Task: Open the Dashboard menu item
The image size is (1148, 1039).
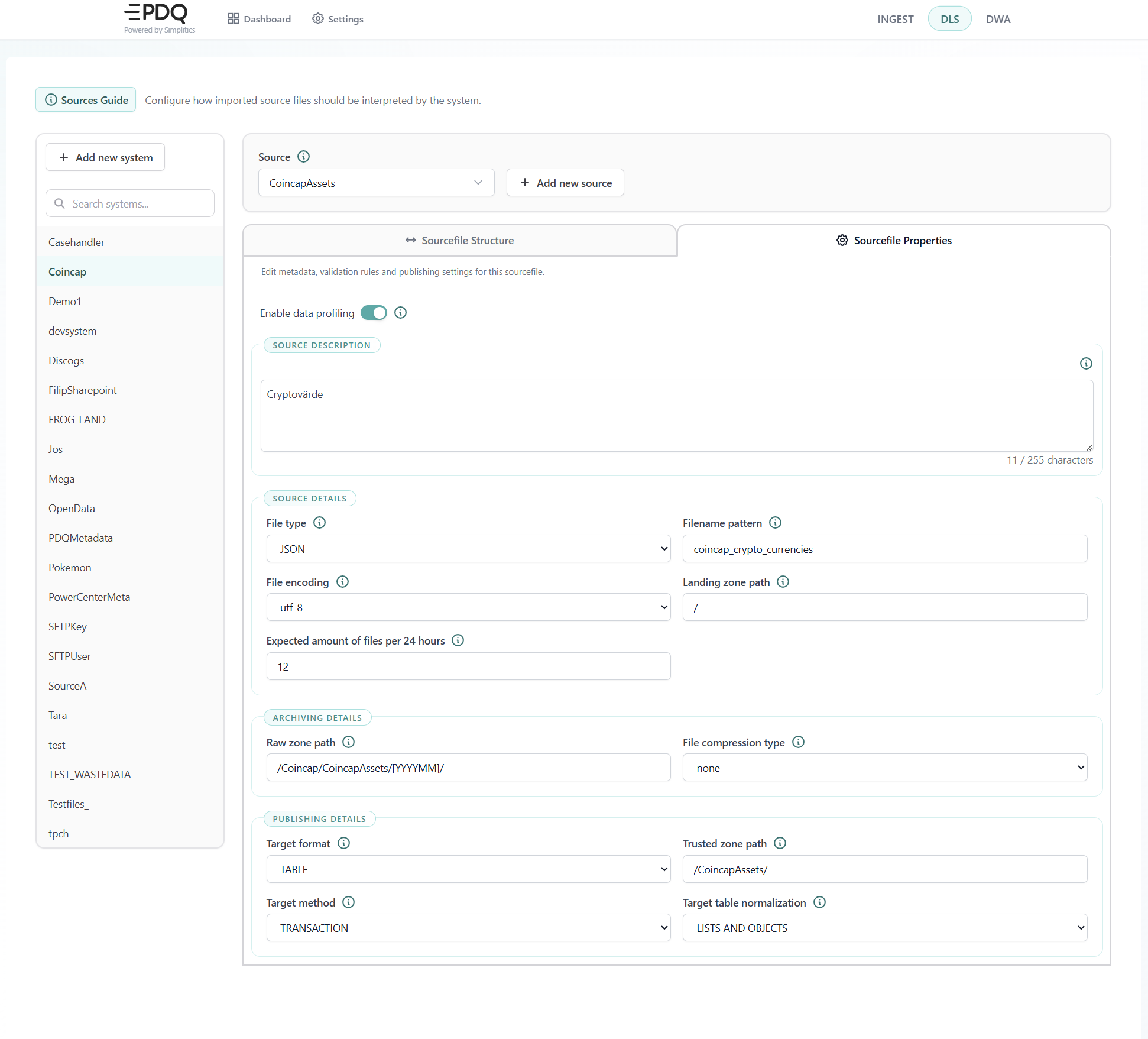Action: pyautogui.click(x=259, y=19)
